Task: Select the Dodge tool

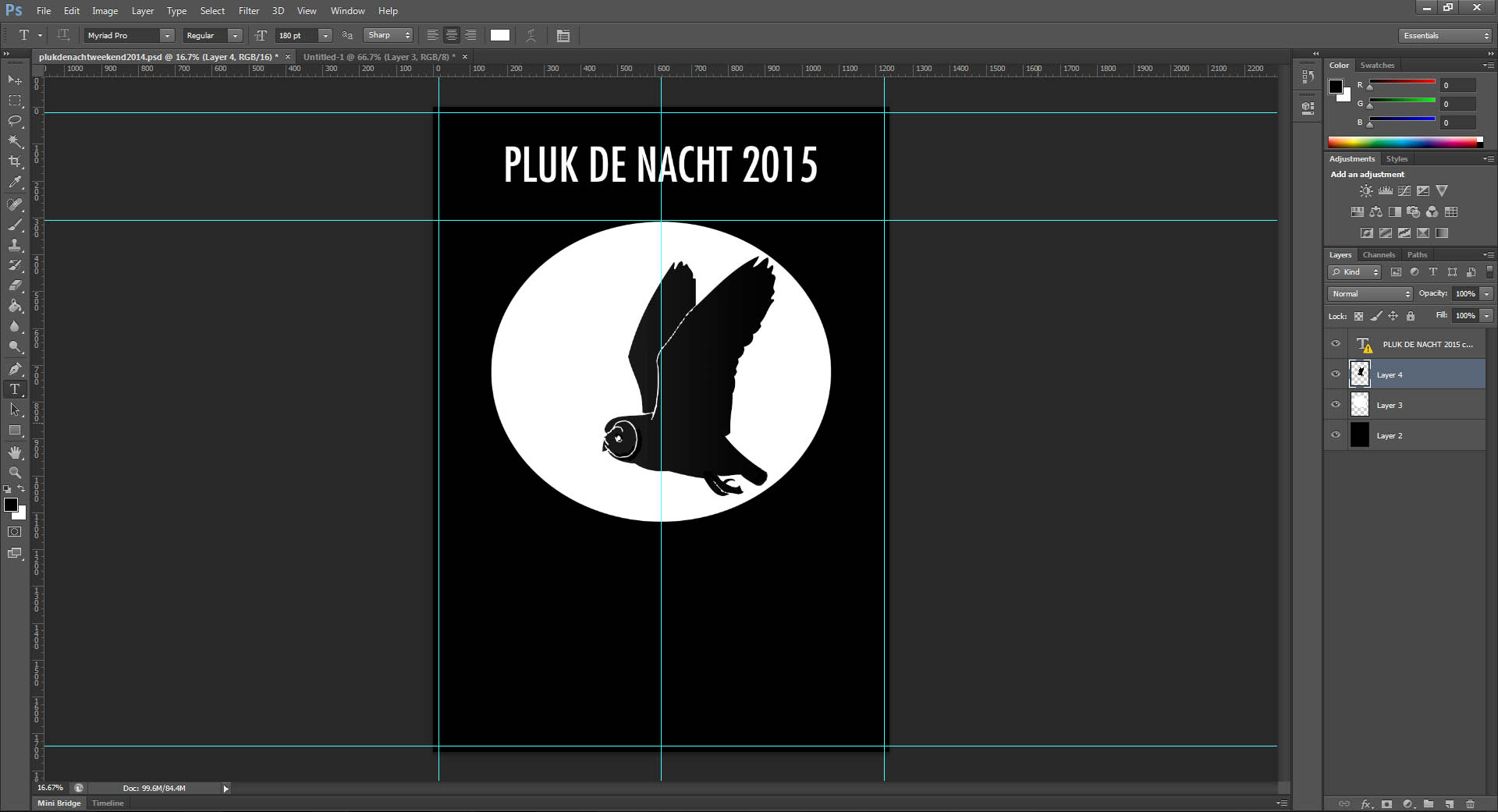Action: click(x=15, y=346)
